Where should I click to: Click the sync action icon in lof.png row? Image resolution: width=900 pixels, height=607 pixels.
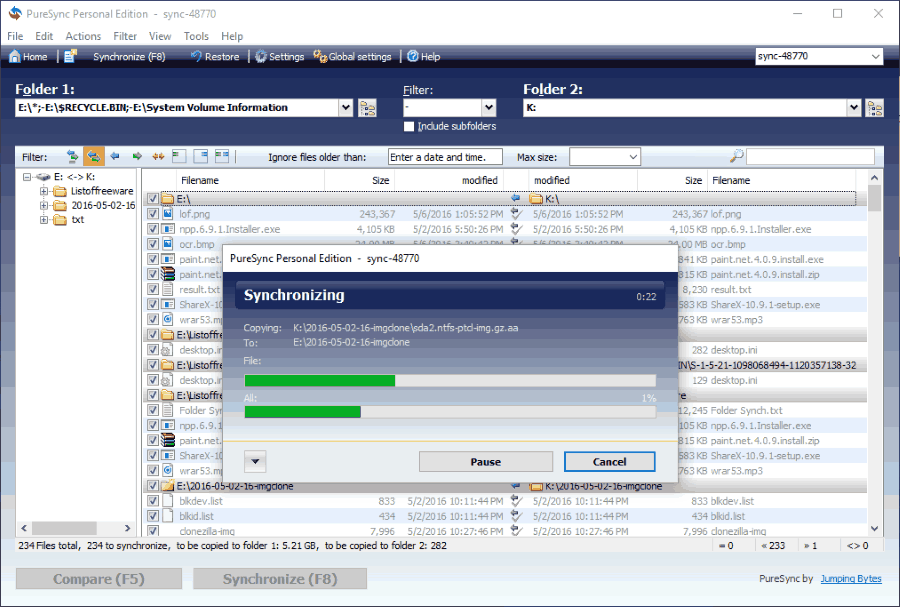[516, 214]
